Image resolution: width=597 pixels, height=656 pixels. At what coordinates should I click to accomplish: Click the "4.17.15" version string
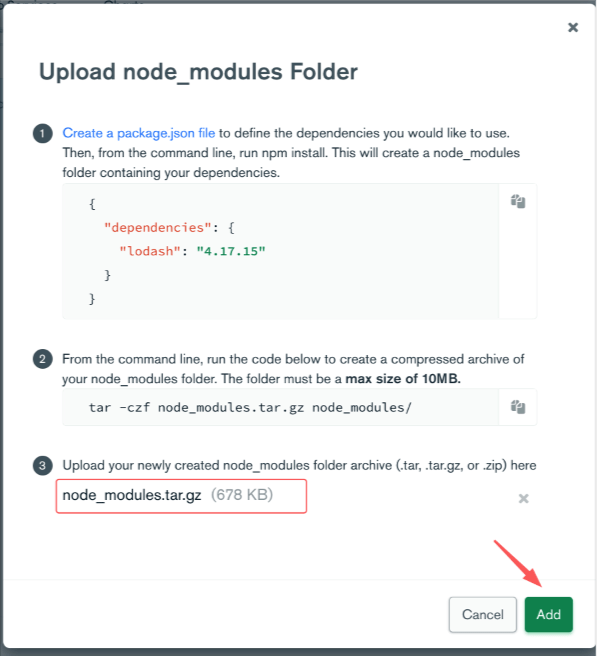click(231, 251)
